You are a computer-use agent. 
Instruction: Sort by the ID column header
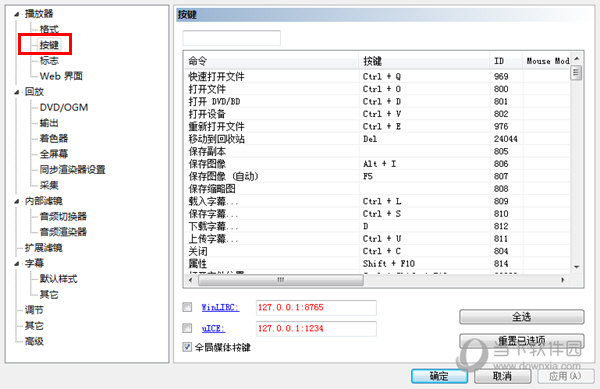[506, 61]
